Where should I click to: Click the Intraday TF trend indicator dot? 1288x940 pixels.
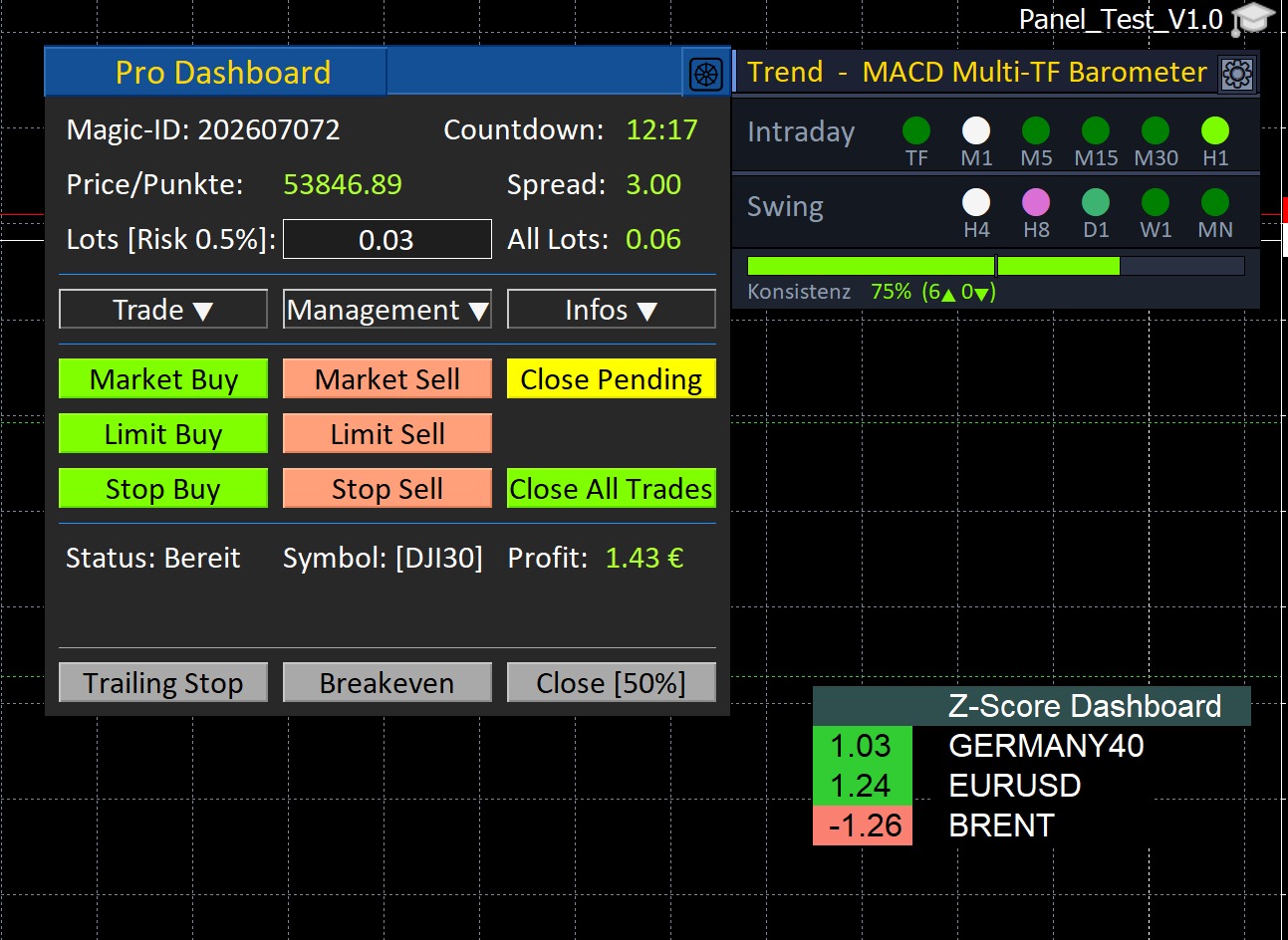pyautogui.click(x=916, y=130)
